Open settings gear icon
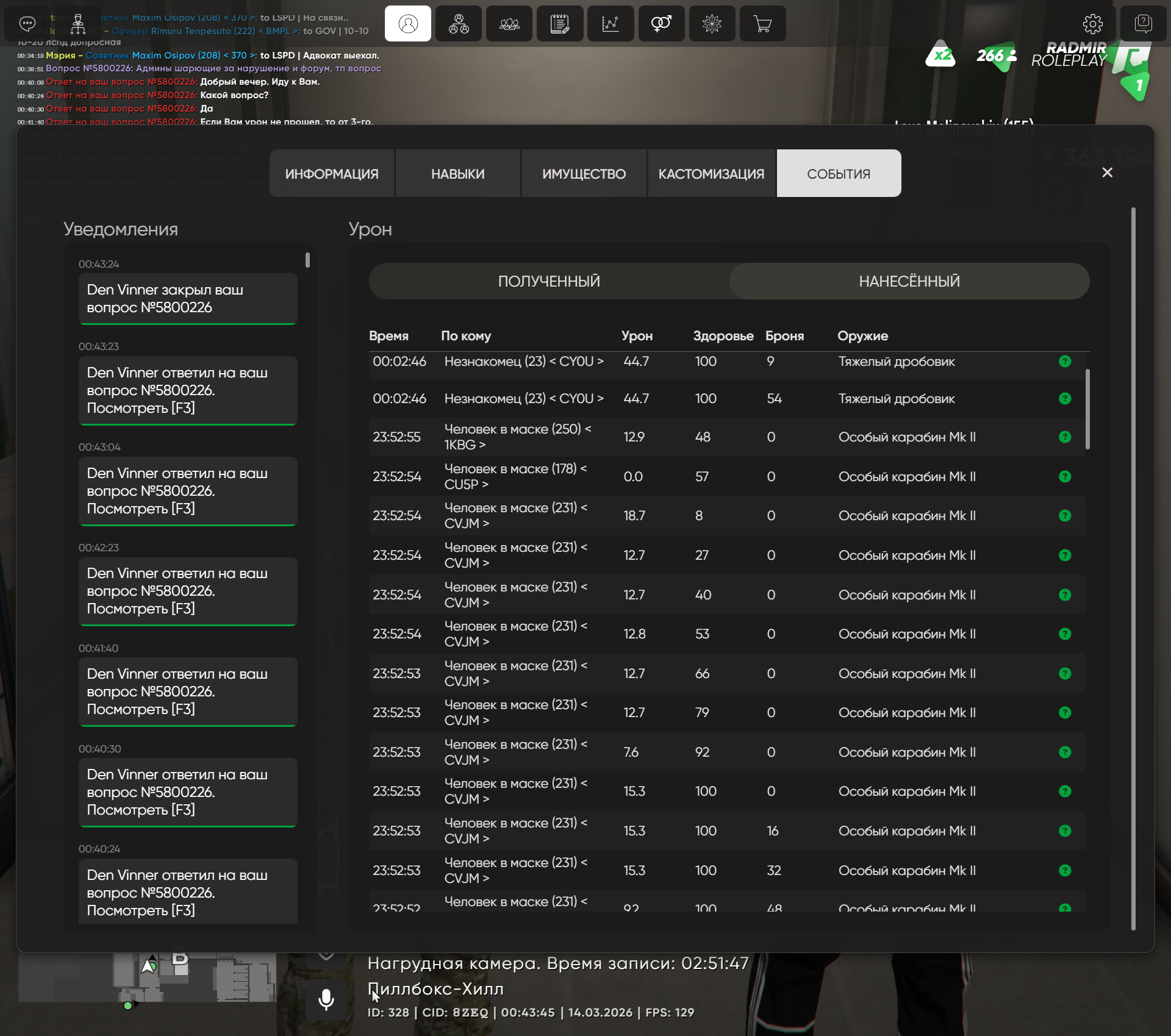Viewport: 1171px width, 1036px height. [1092, 24]
